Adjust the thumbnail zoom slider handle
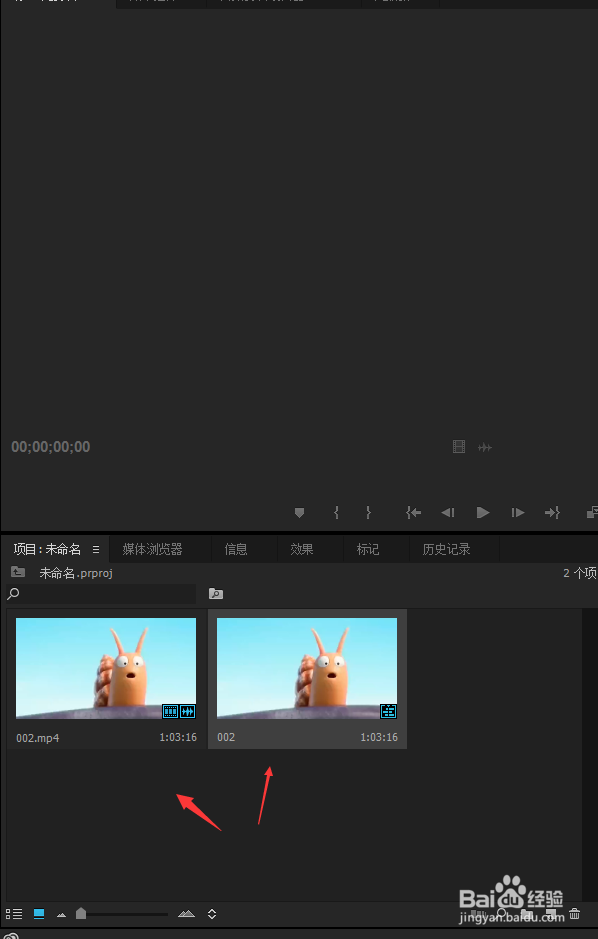Image resolution: width=598 pixels, height=939 pixels. 81,913
